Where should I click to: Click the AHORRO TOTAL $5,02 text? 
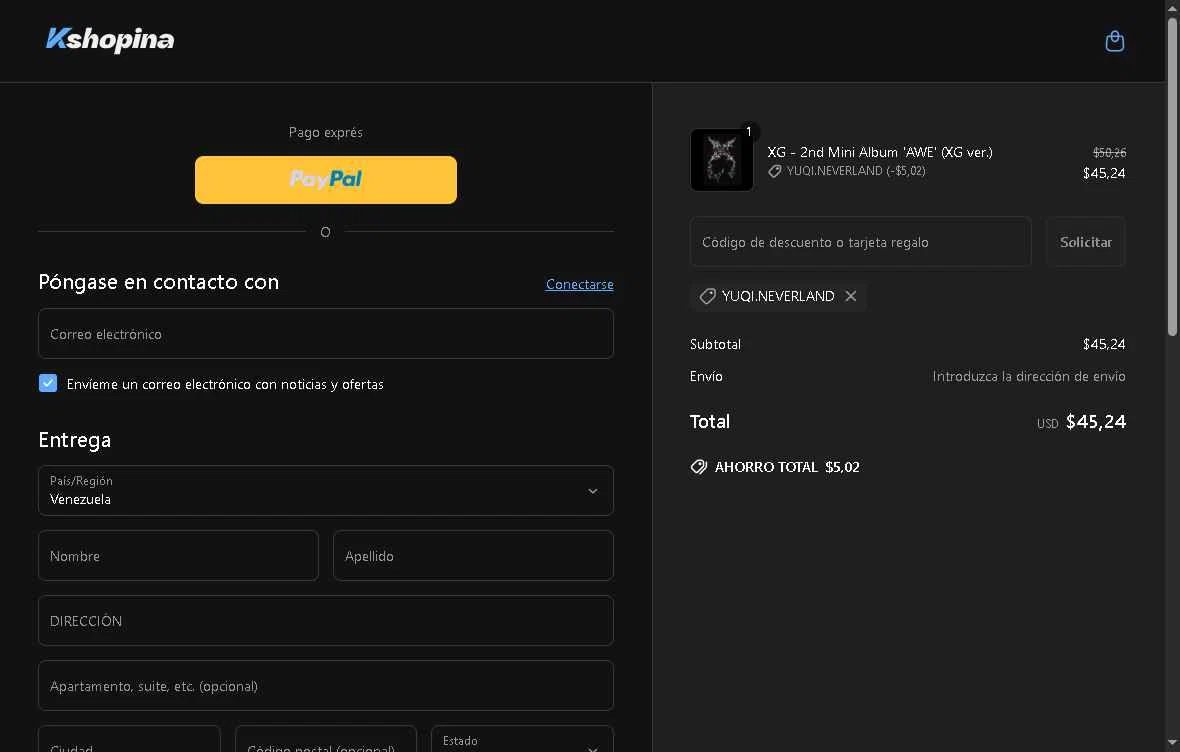(786, 467)
